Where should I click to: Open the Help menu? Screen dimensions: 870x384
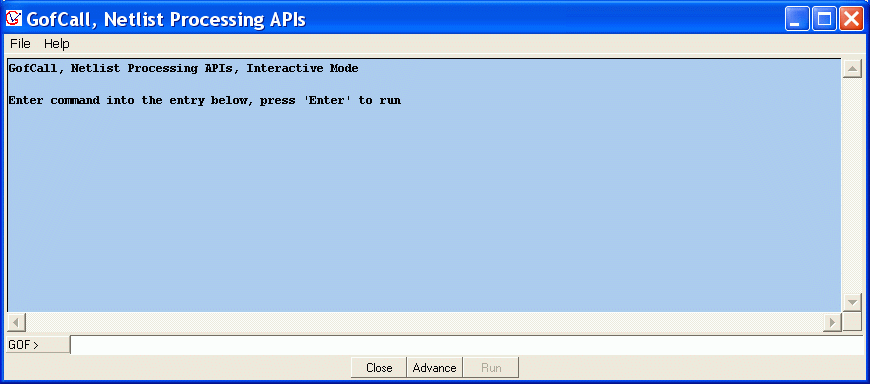point(57,43)
